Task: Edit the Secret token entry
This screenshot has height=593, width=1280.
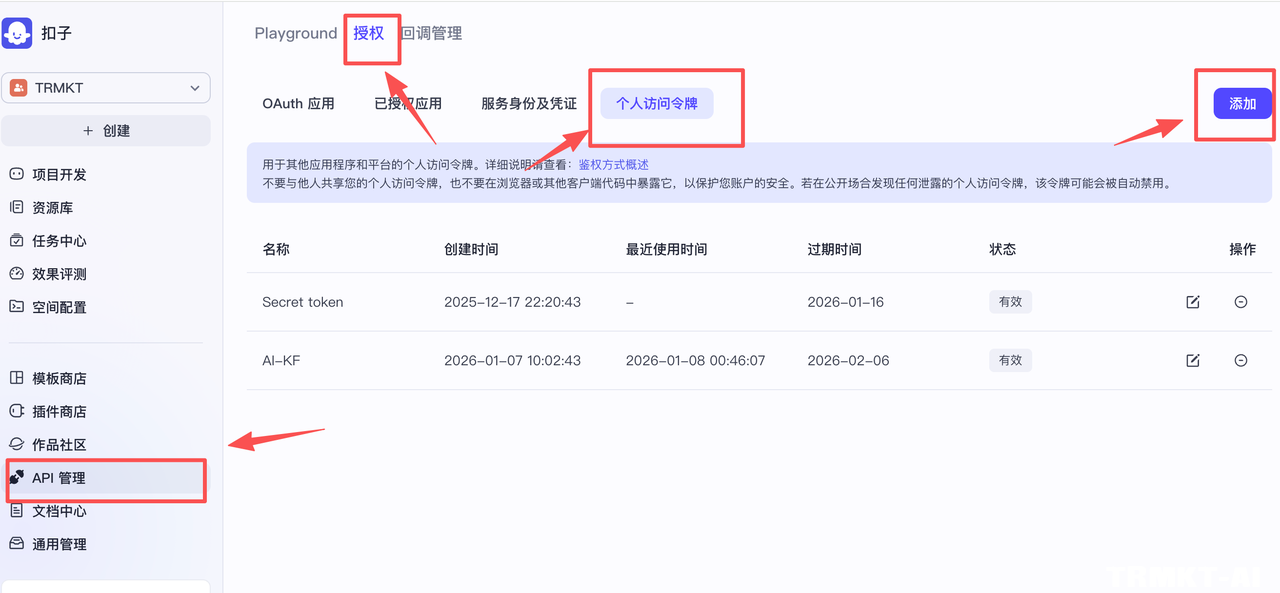Action: pos(1193,301)
